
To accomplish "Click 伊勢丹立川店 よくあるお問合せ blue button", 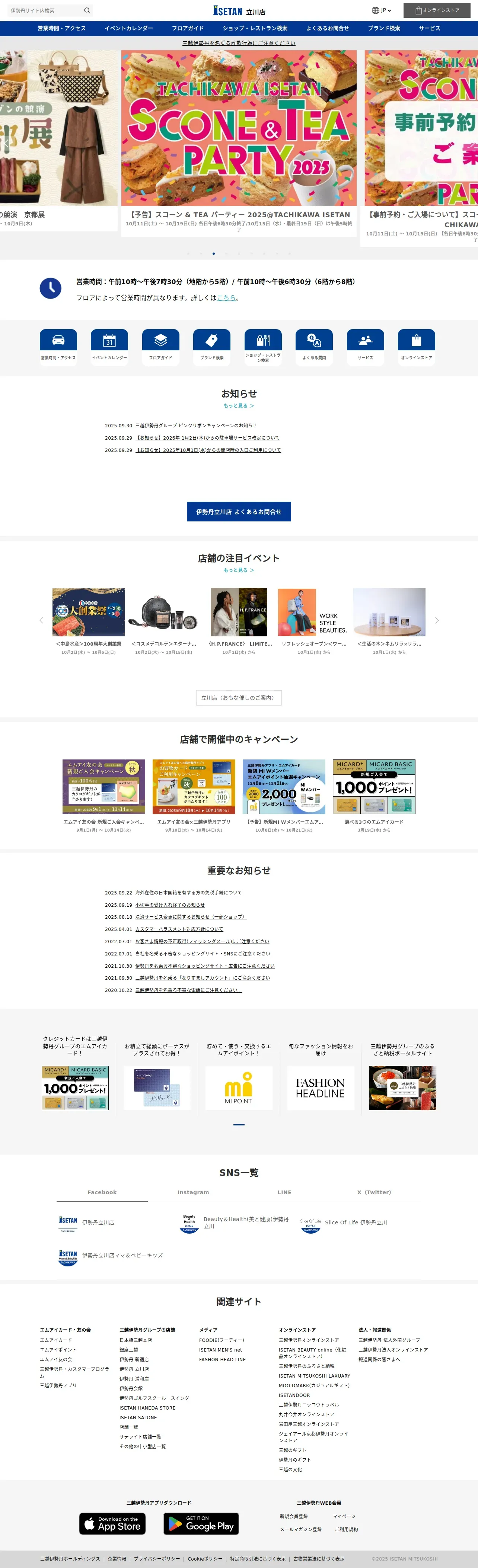I will (x=239, y=511).
